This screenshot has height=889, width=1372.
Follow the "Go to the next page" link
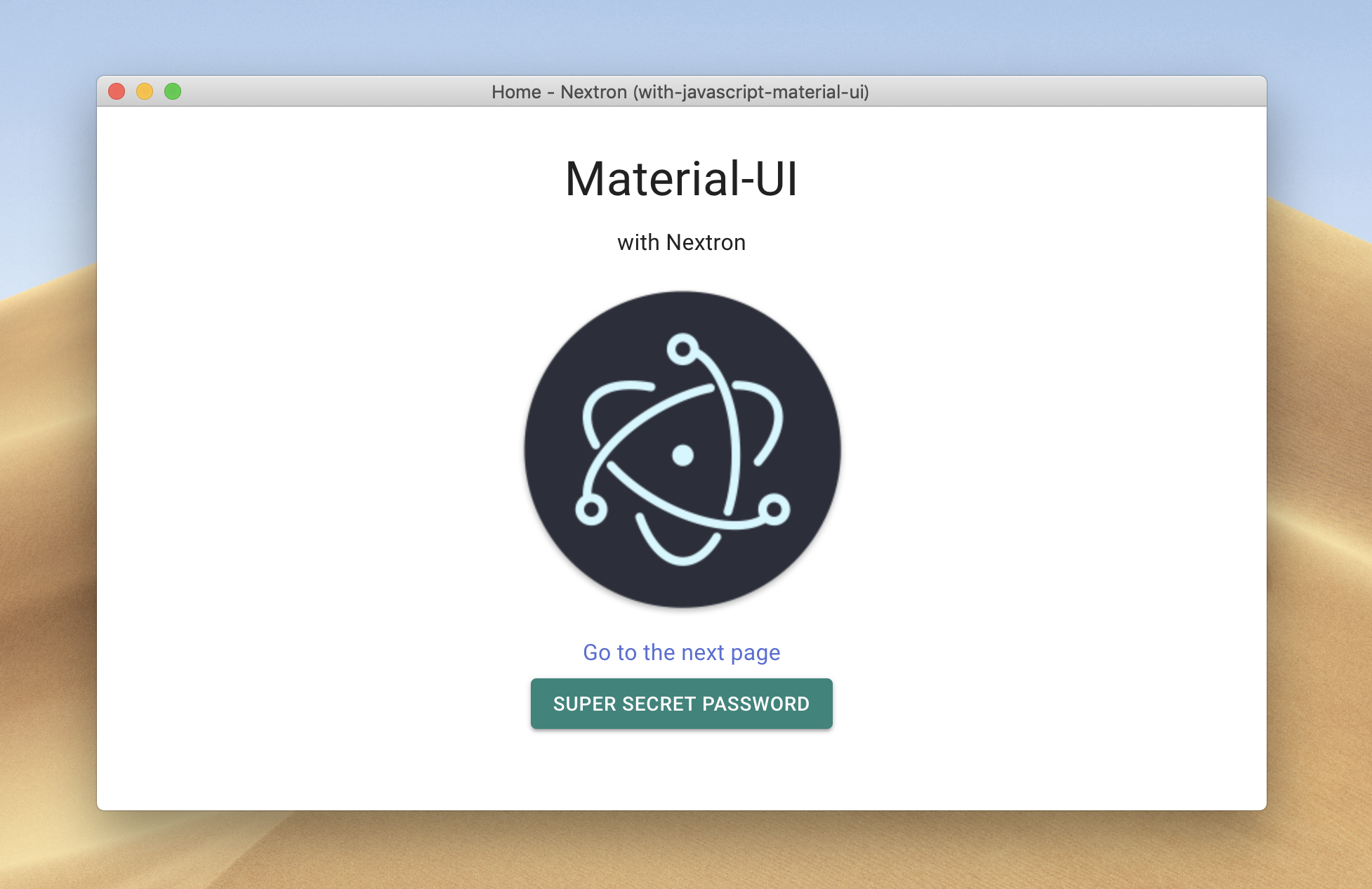681,652
